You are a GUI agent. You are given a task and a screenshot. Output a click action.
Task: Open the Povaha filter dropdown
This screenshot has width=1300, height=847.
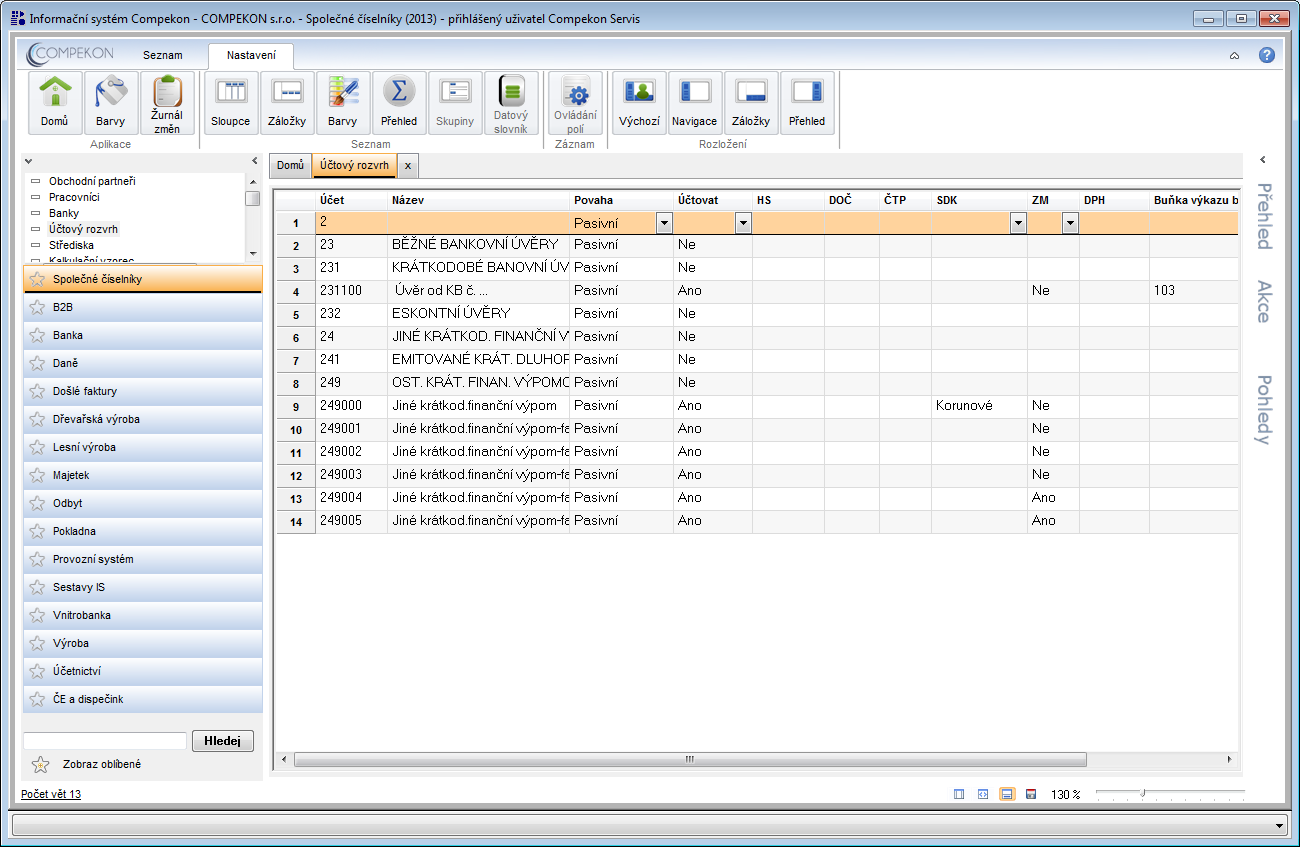664,224
